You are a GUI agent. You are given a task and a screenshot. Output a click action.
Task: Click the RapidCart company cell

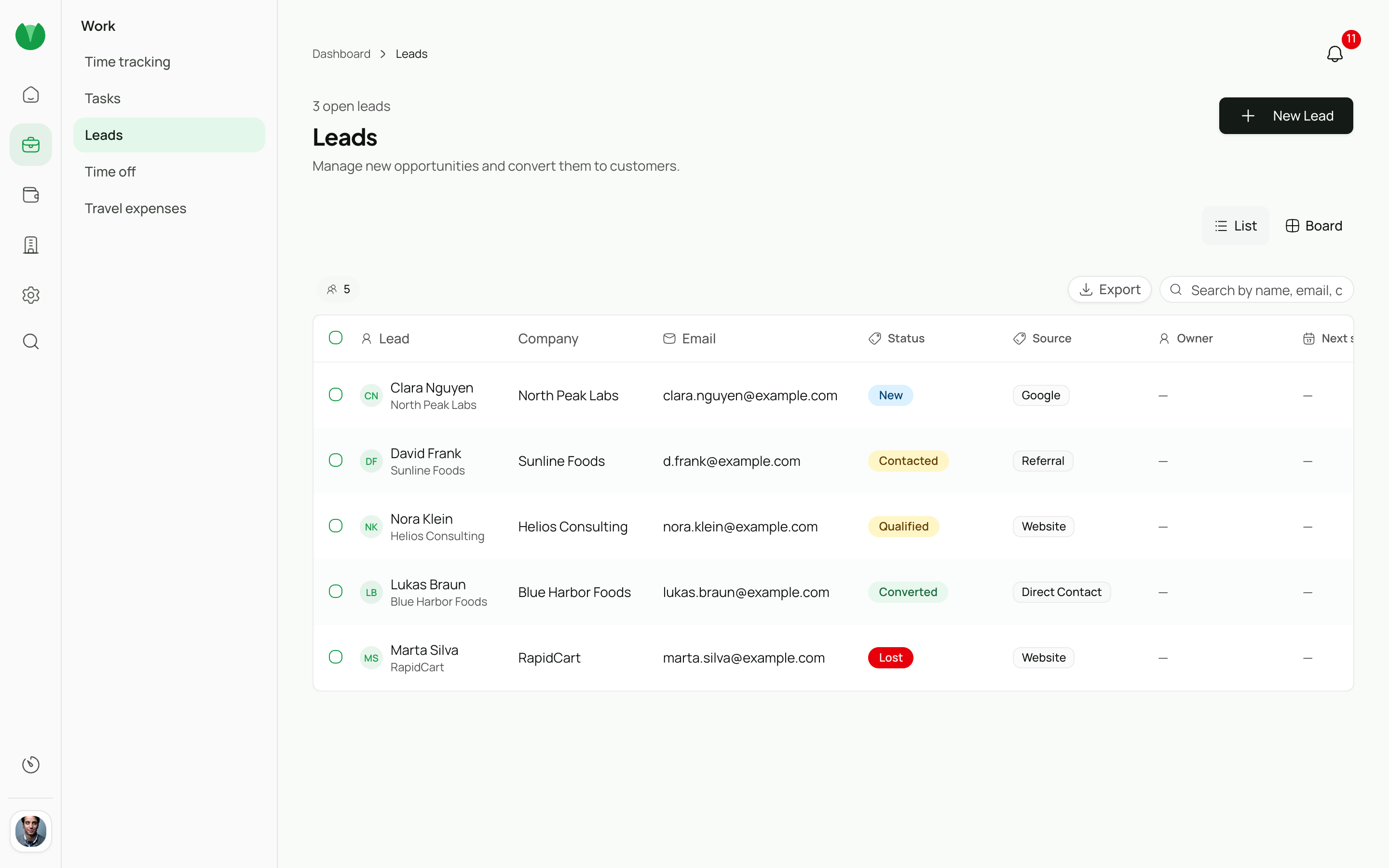click(549, 657)
